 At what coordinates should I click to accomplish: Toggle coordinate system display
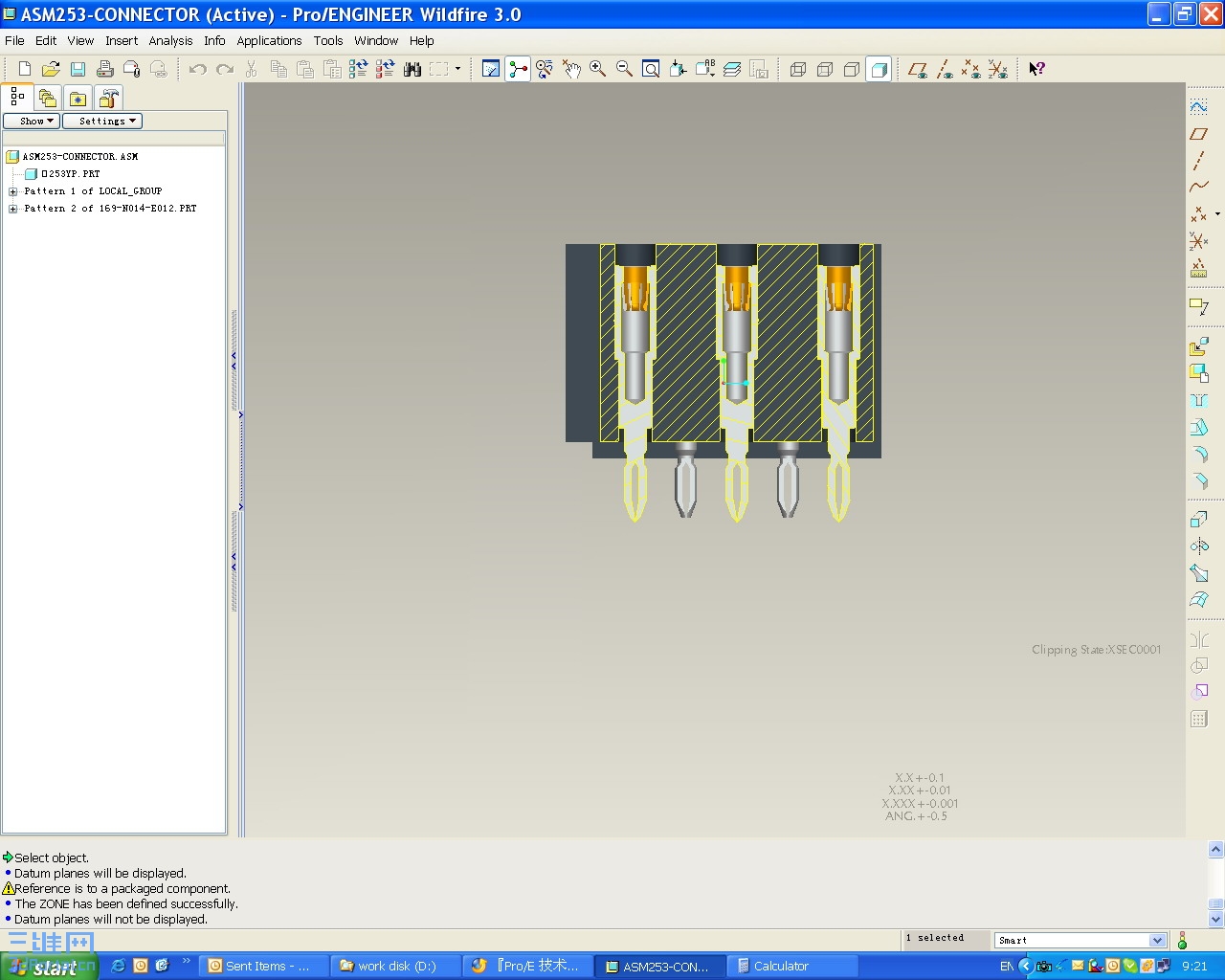(998, 69)
